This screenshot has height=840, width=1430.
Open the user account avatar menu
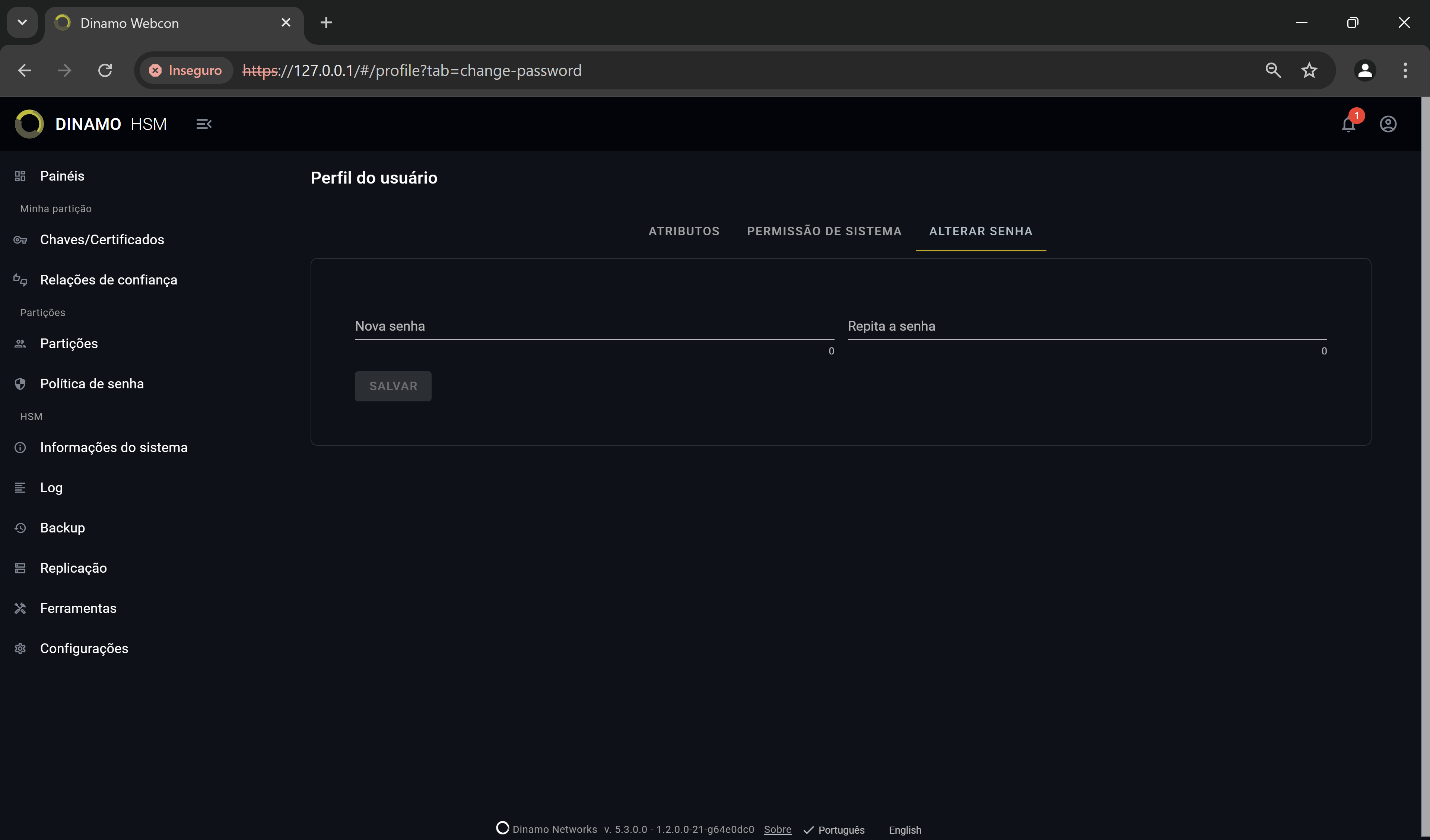point(1388,124)
